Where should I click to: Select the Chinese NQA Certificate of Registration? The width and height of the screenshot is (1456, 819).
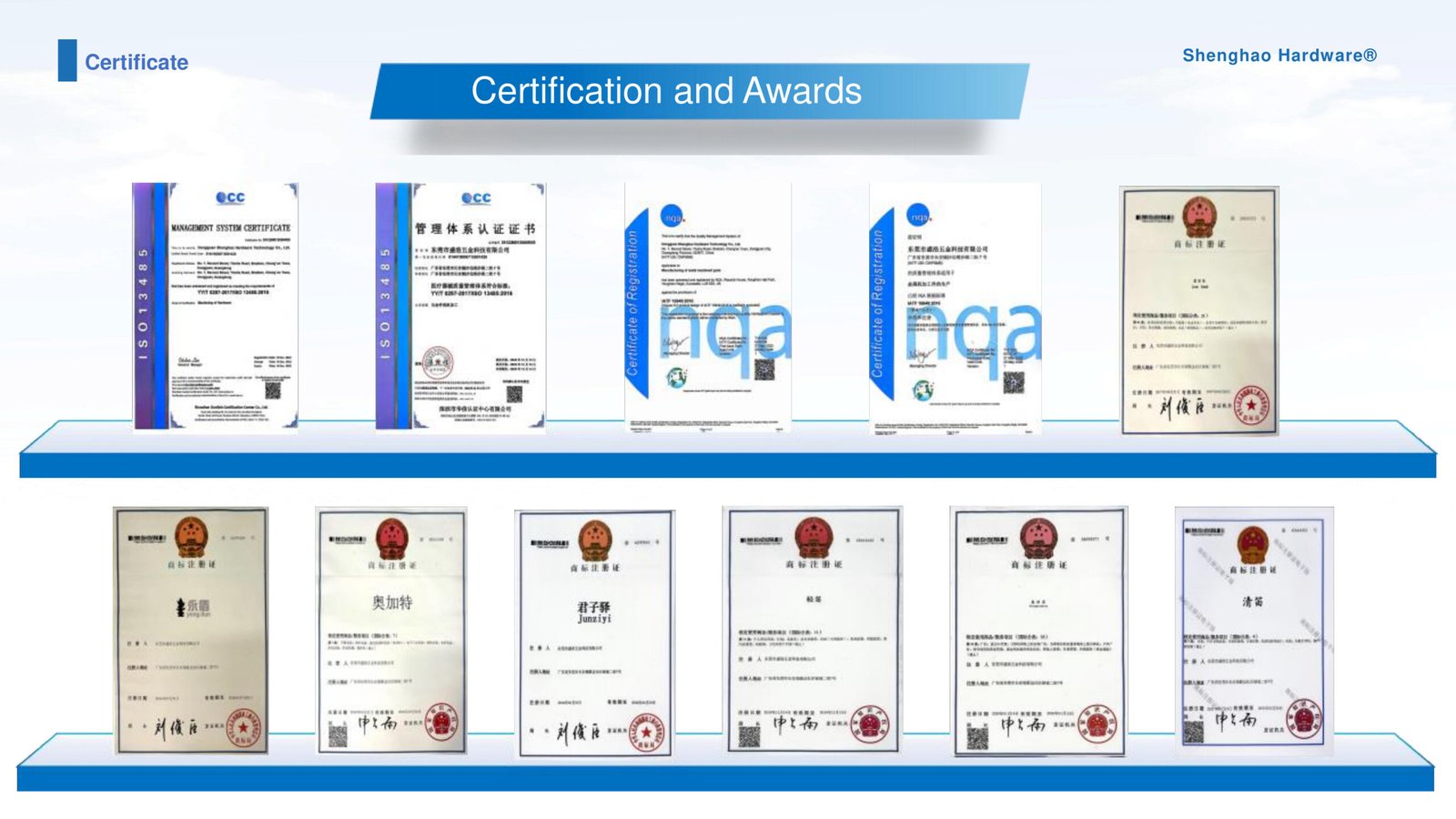(x=955, y=306)
